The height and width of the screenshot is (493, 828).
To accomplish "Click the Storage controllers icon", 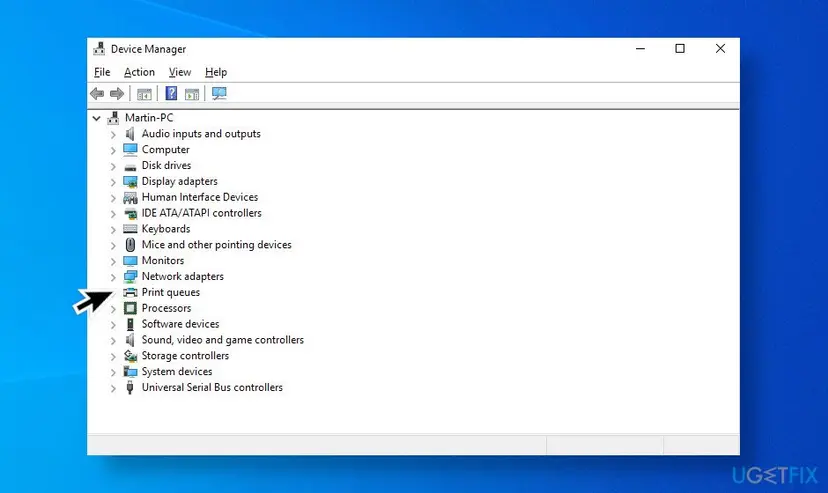I will 130,356.
